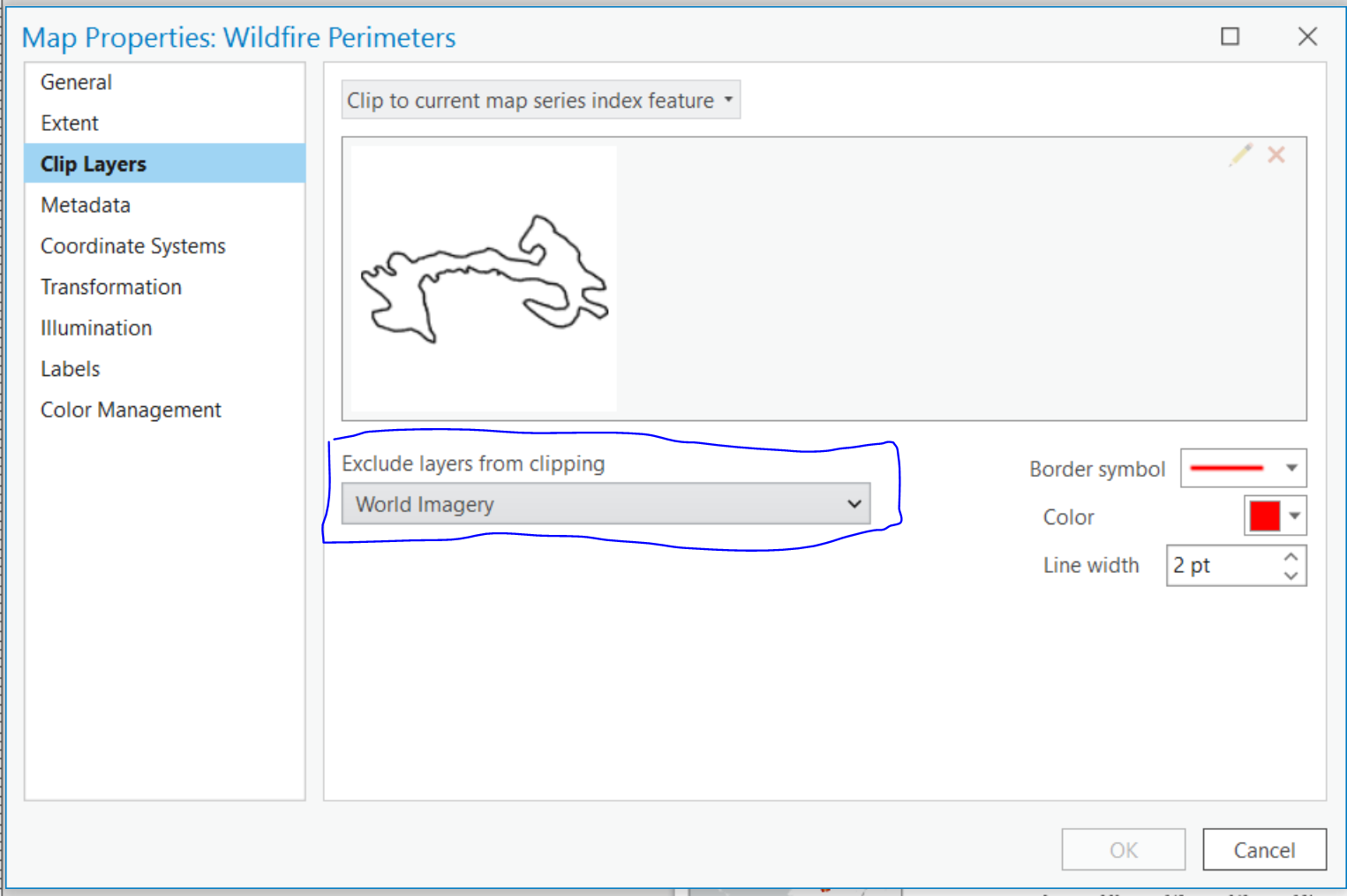
Task: Click the Cancel button
Action: pos(1264,849)
